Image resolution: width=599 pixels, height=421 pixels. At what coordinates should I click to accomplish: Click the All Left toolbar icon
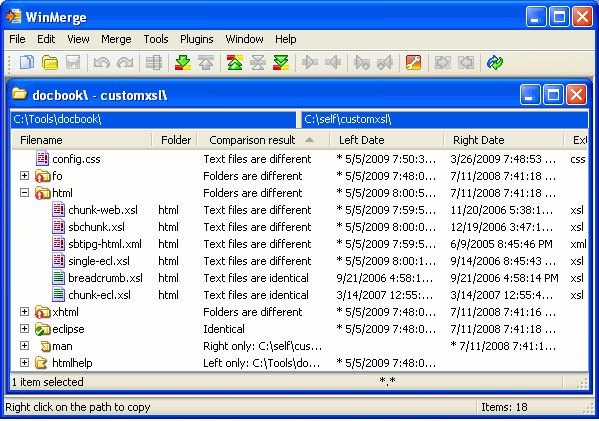[466, 62]
